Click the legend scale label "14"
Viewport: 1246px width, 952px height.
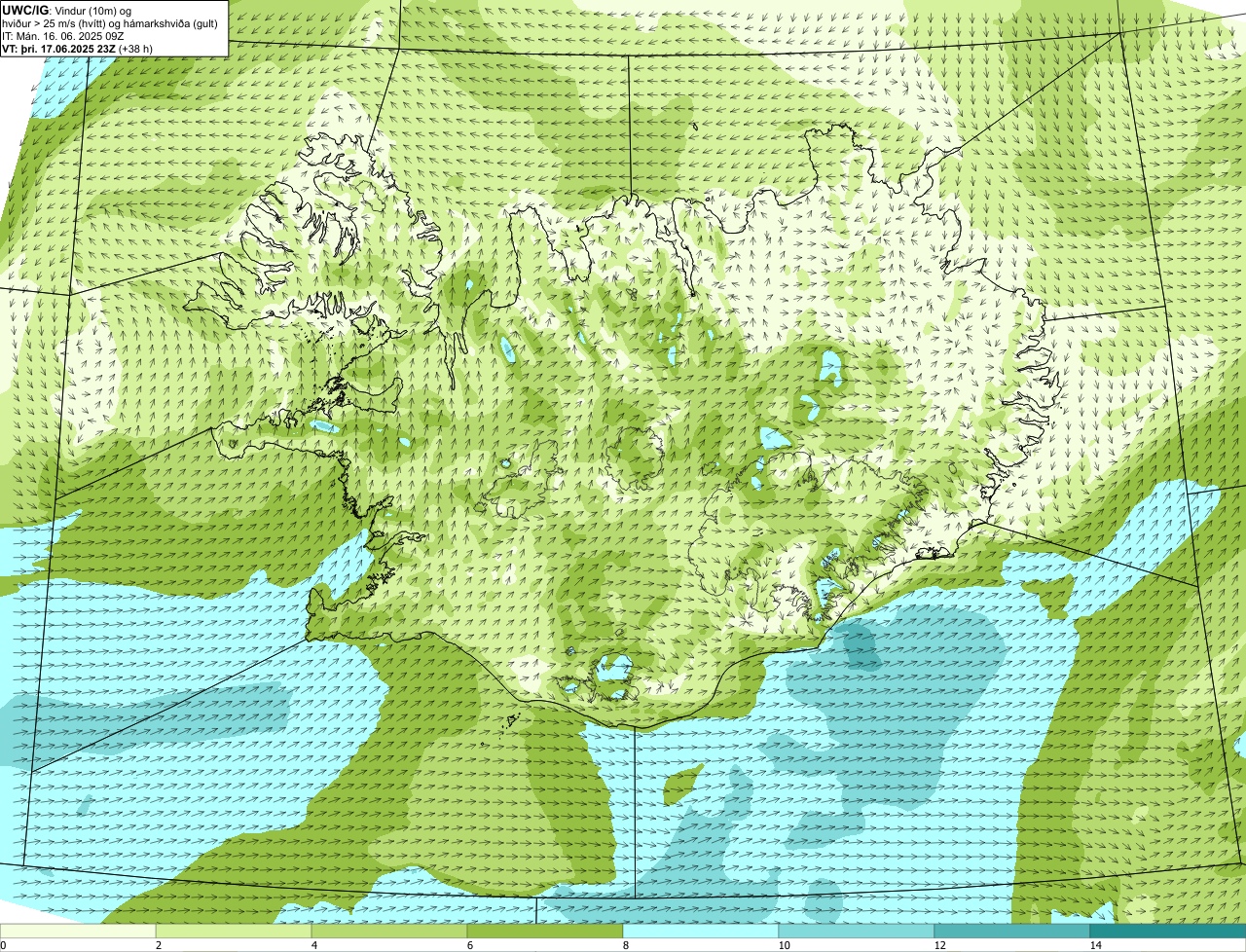[1095, 945]
